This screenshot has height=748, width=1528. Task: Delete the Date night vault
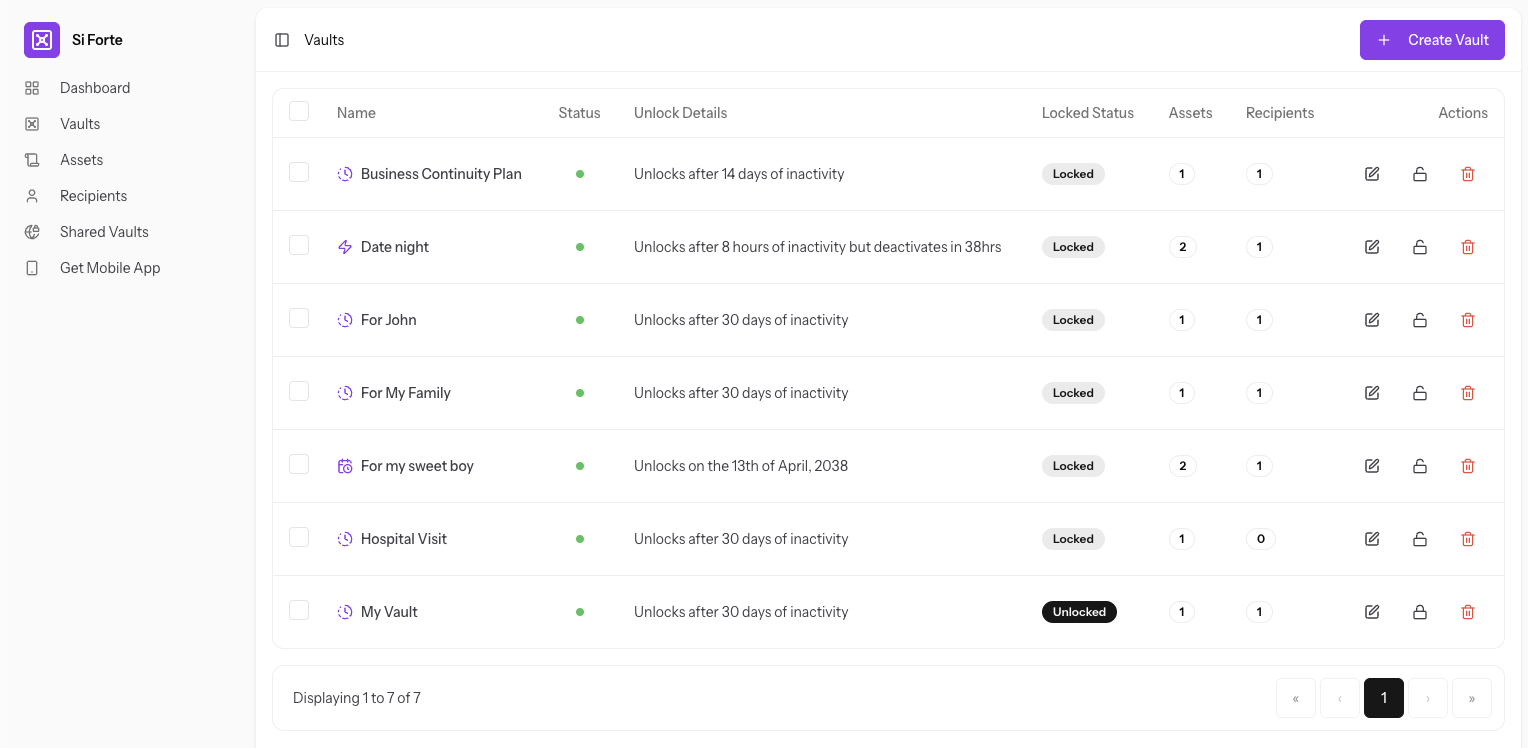click(1468, 247)
